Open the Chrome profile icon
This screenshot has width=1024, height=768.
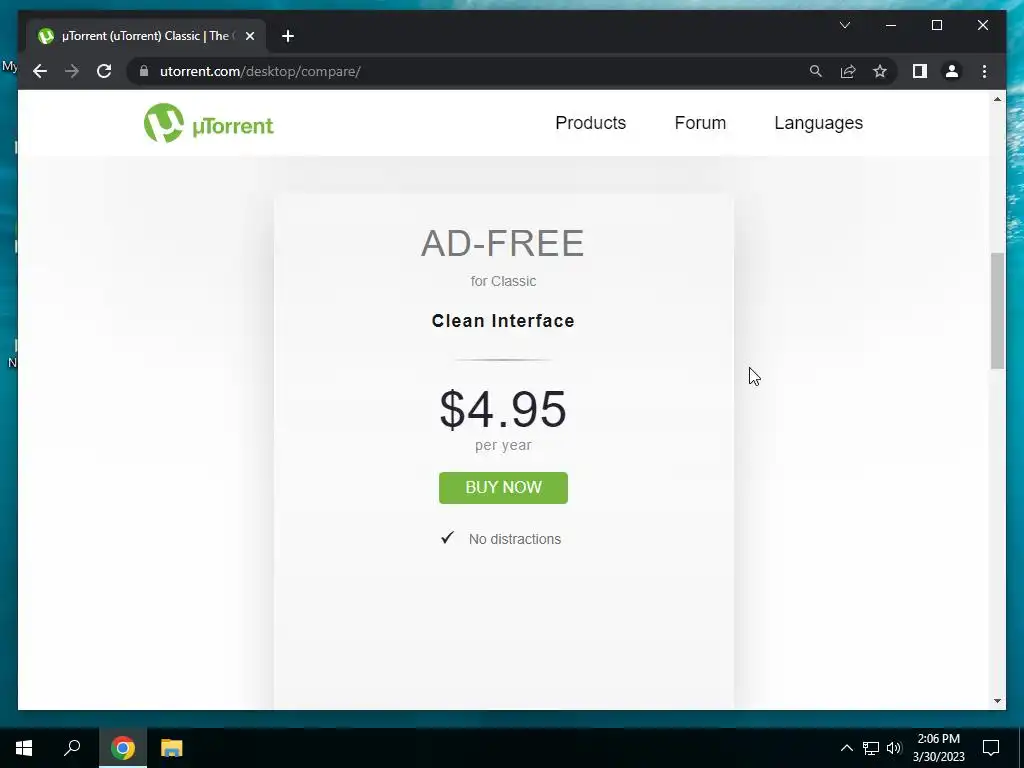pos(952,71)
